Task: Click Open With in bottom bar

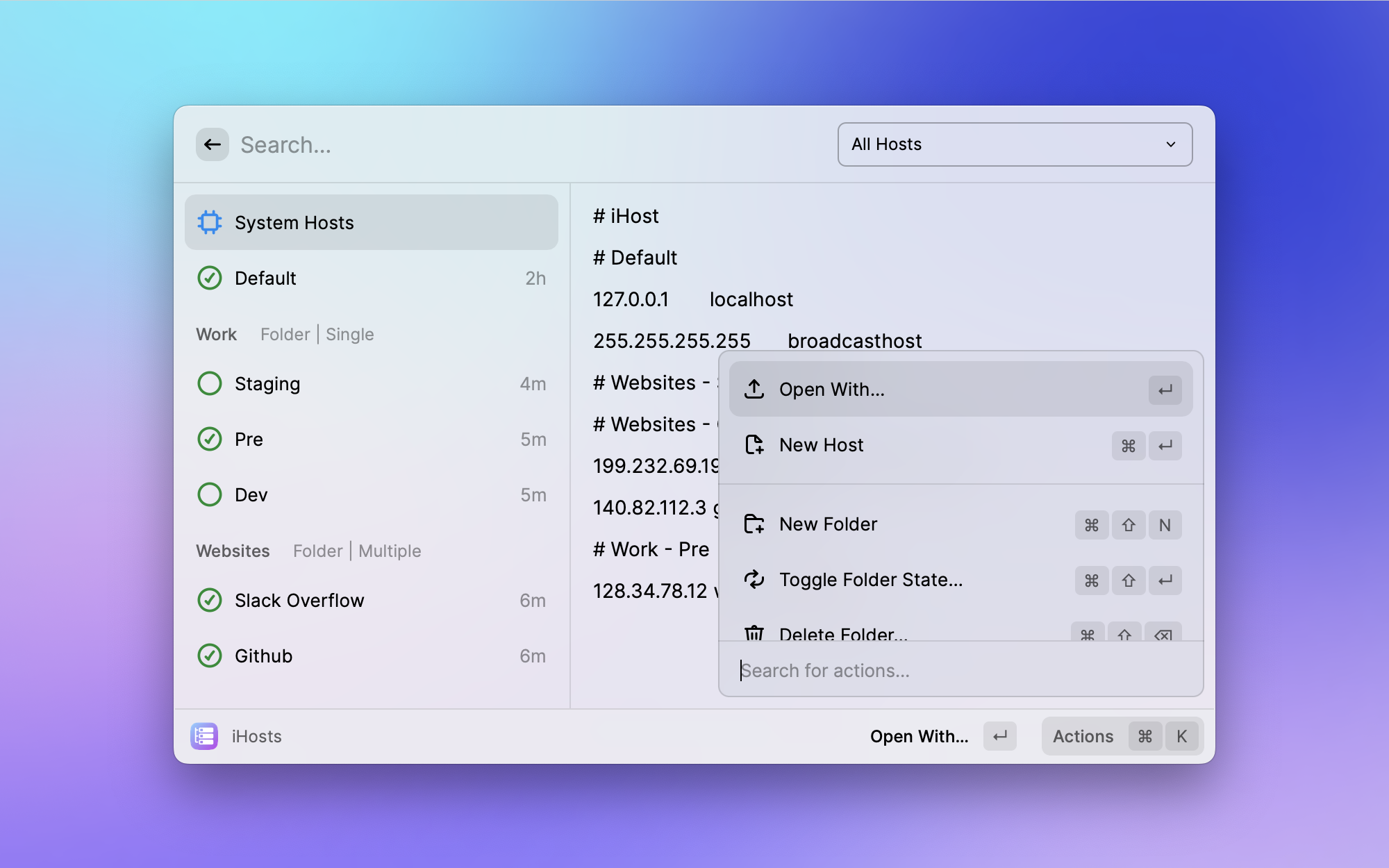Action: point(919,736)
